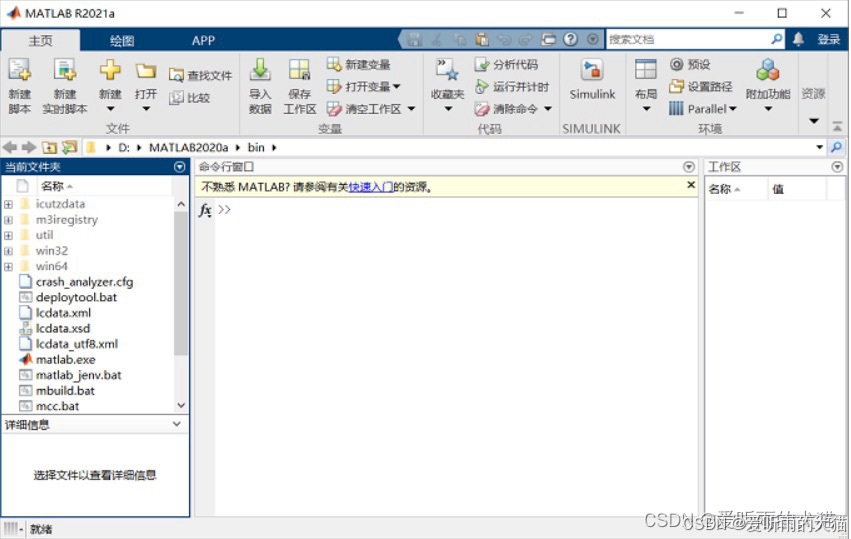Open the 工作区 panel actions menu

click(x=837, y=167)
